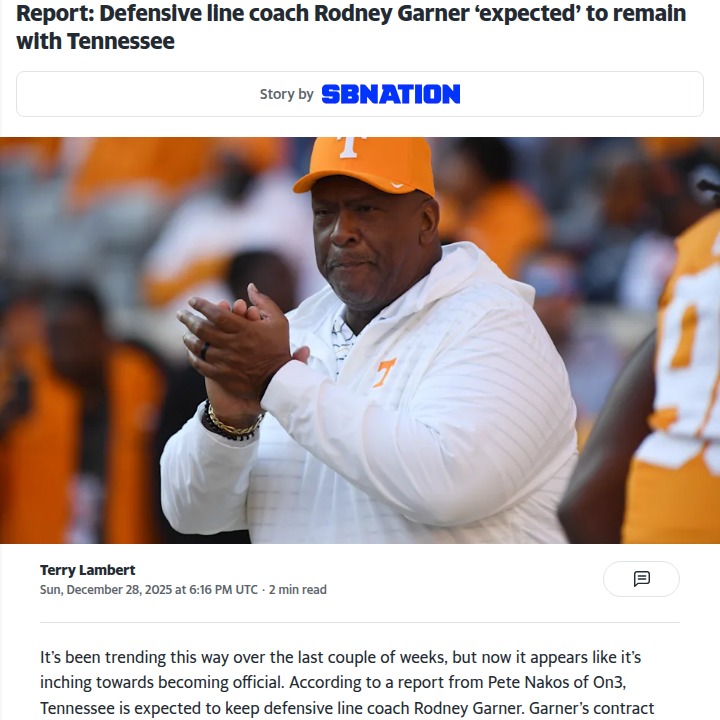Viewport: 720px width, 720px height.
Task: Open the comments speech-bubble button
Action: [641, 579]
